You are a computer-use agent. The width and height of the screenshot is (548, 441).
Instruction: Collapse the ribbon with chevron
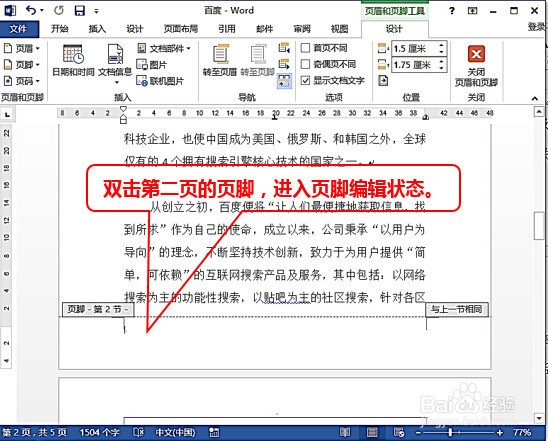pyautogui.click(x=535, y=99)
